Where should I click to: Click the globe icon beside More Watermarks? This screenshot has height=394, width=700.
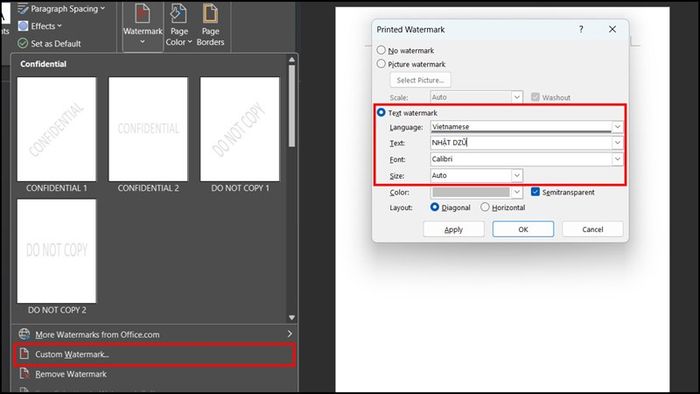[24, 334]
